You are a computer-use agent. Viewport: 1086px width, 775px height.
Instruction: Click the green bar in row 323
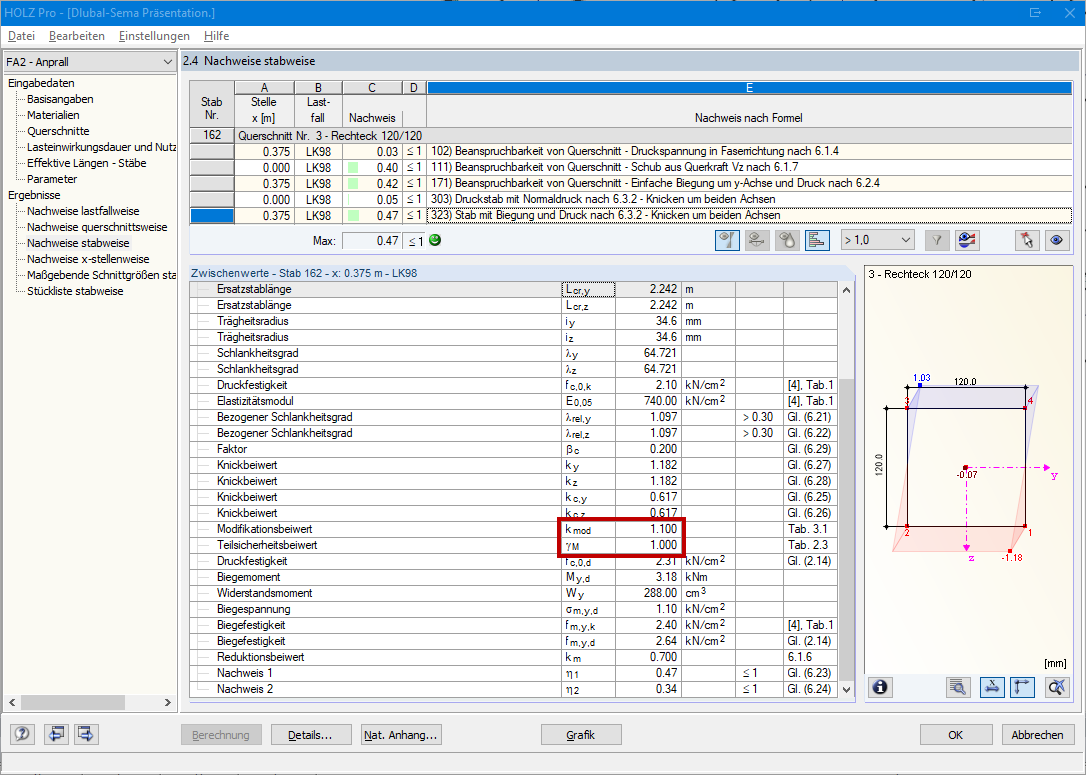(353, 215)
